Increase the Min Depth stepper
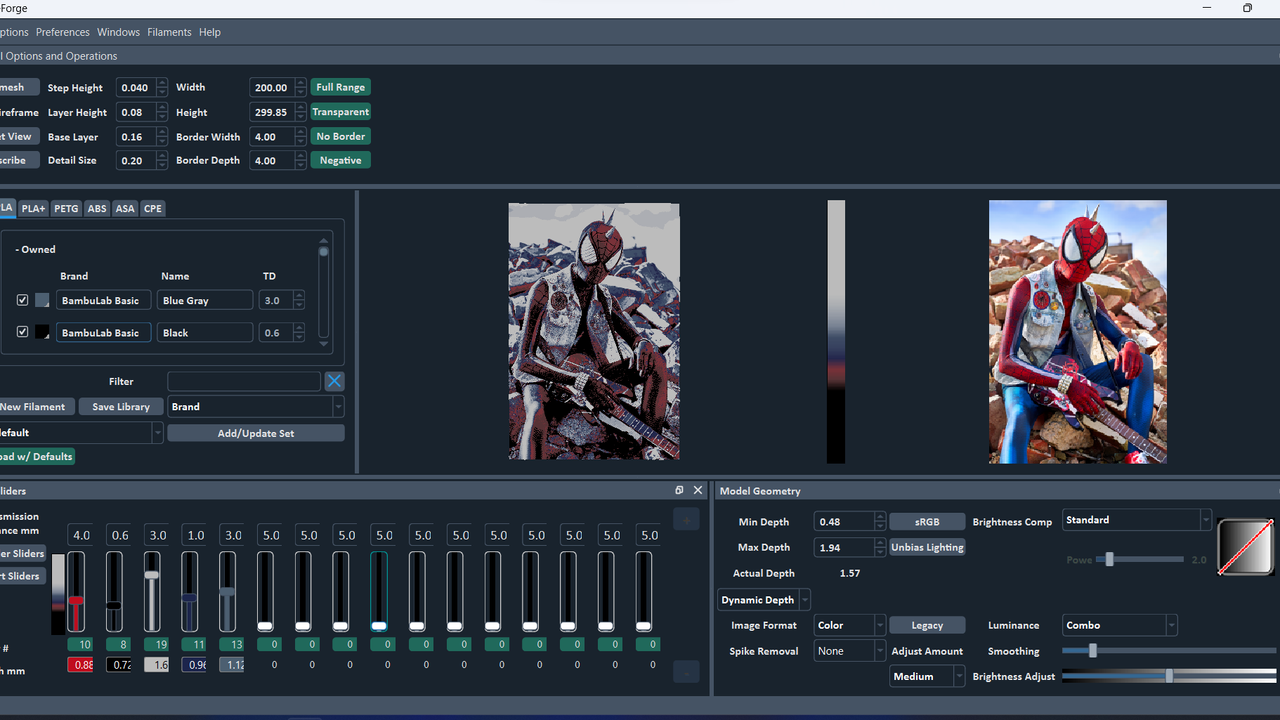Viewport: 1280px width, 720px height. click(x=880, y=517)
